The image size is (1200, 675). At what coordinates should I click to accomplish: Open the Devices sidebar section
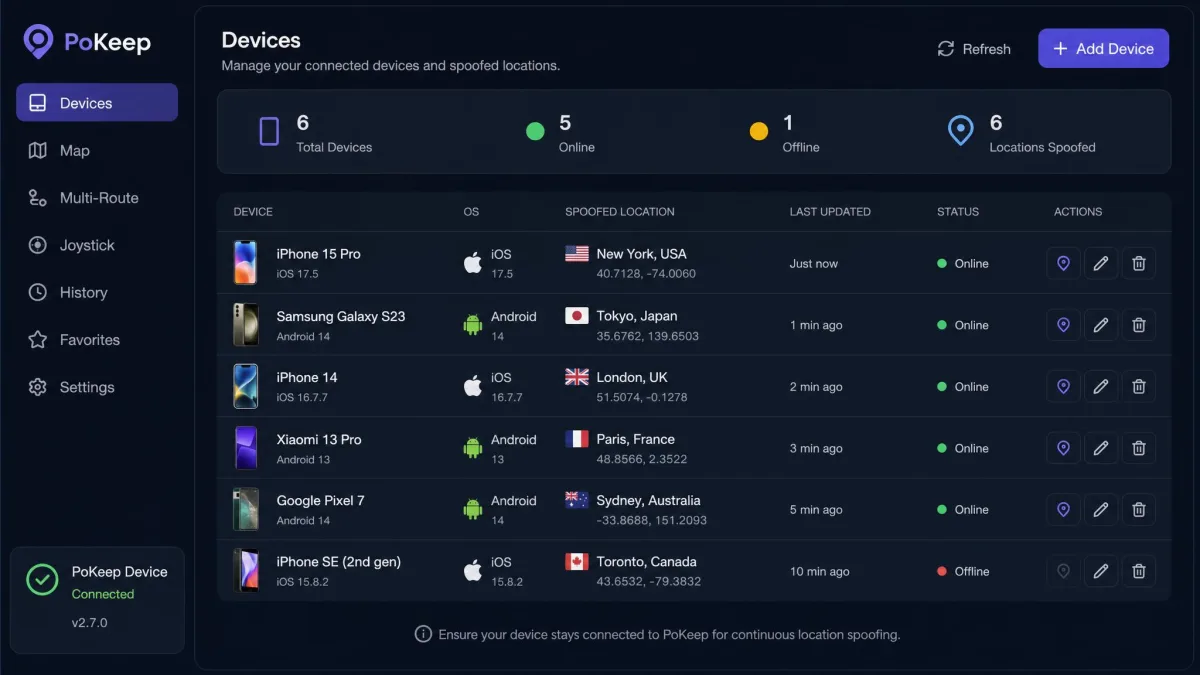point(97,103)
